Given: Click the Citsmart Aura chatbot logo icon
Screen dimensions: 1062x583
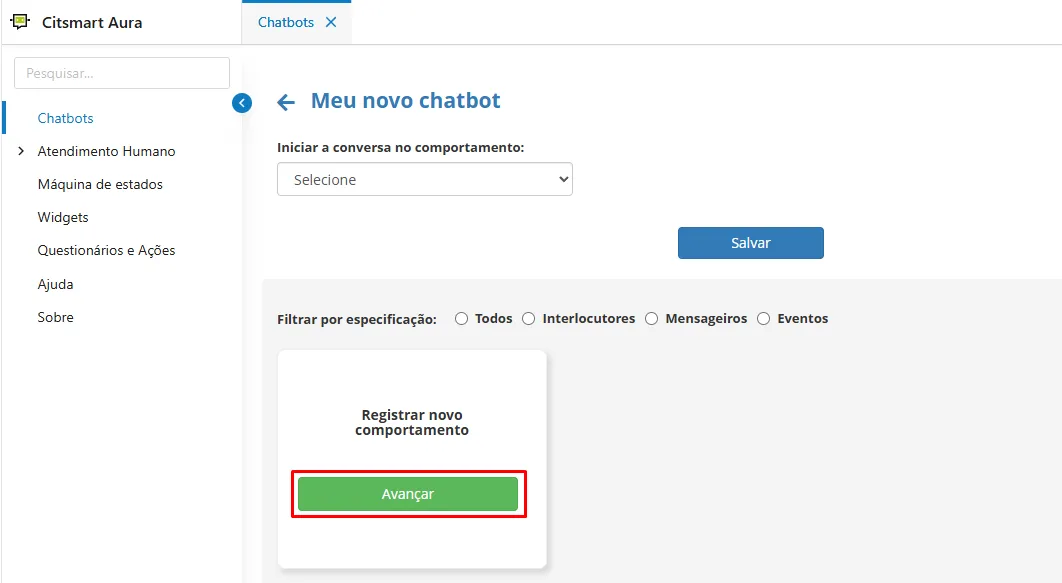Looking at the screenshot, I should tap(20, 22).
